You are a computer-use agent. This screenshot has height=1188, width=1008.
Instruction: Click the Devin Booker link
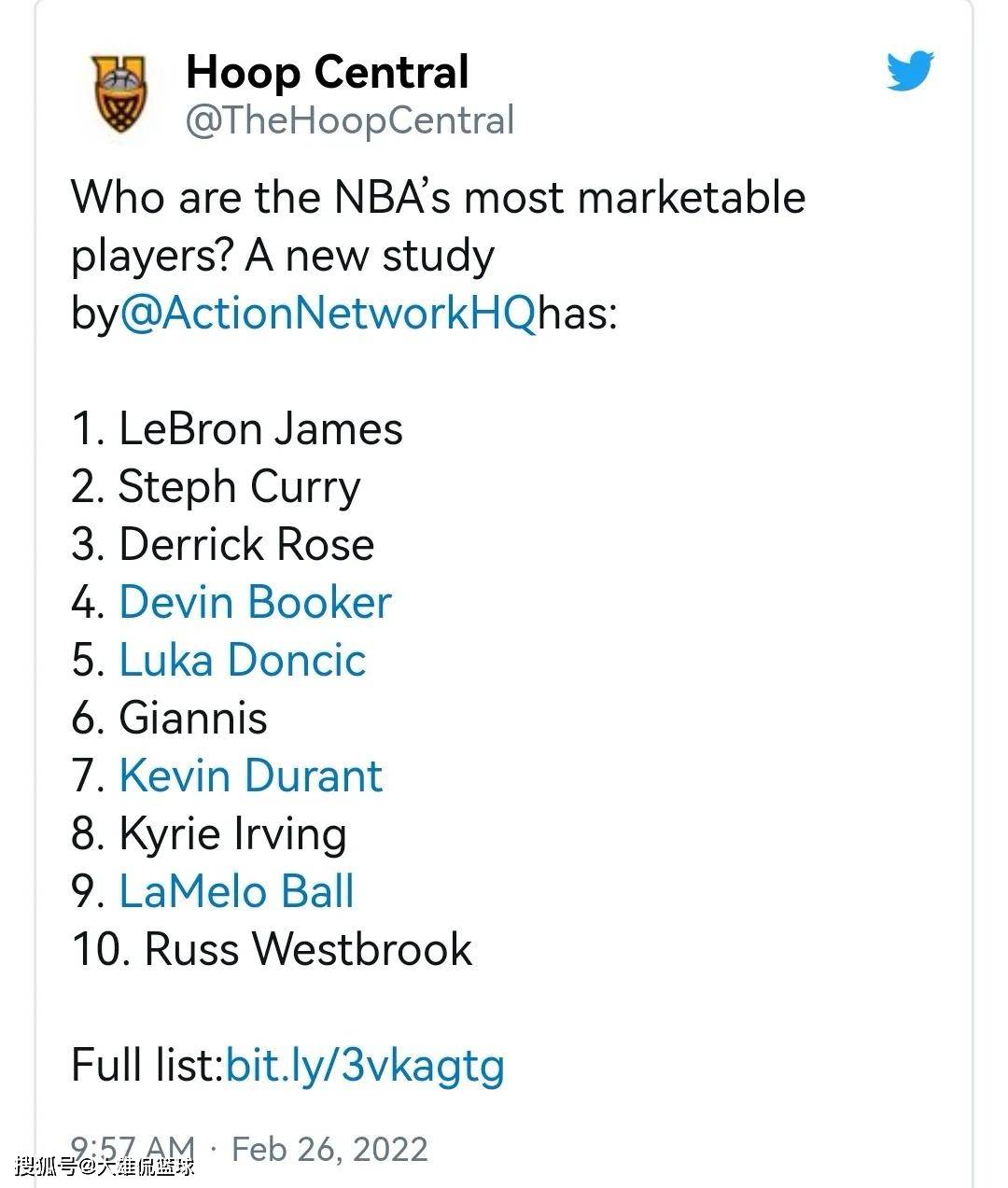(x=255, y=602)
